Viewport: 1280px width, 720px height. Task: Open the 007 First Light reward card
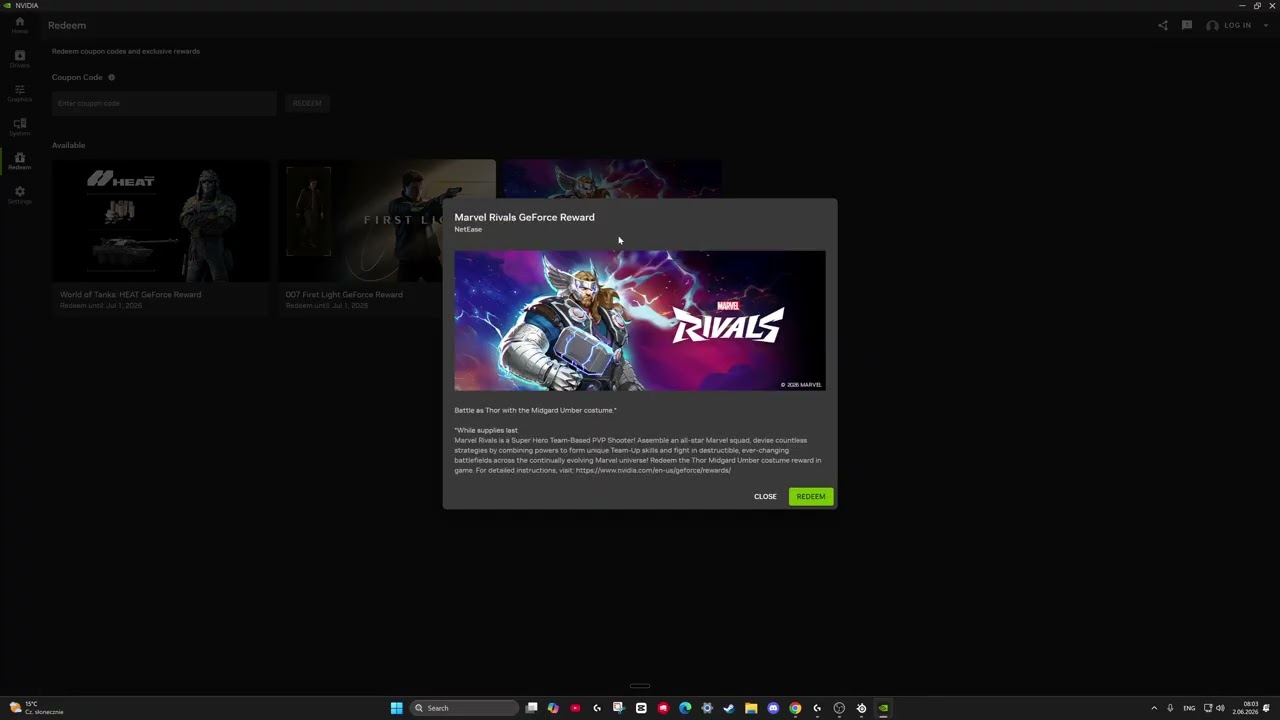(x=386, y=237)
